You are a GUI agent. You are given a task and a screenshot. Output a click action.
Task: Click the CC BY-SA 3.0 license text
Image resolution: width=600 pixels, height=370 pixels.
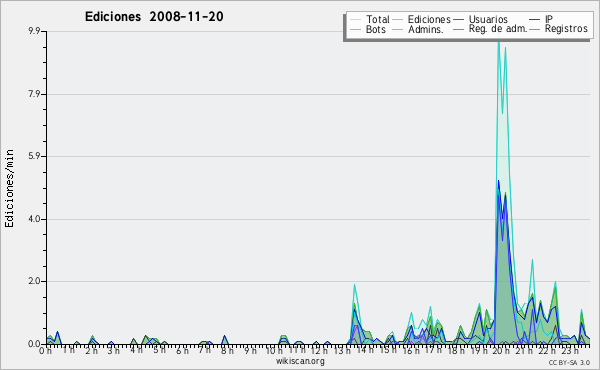[569, 362]
